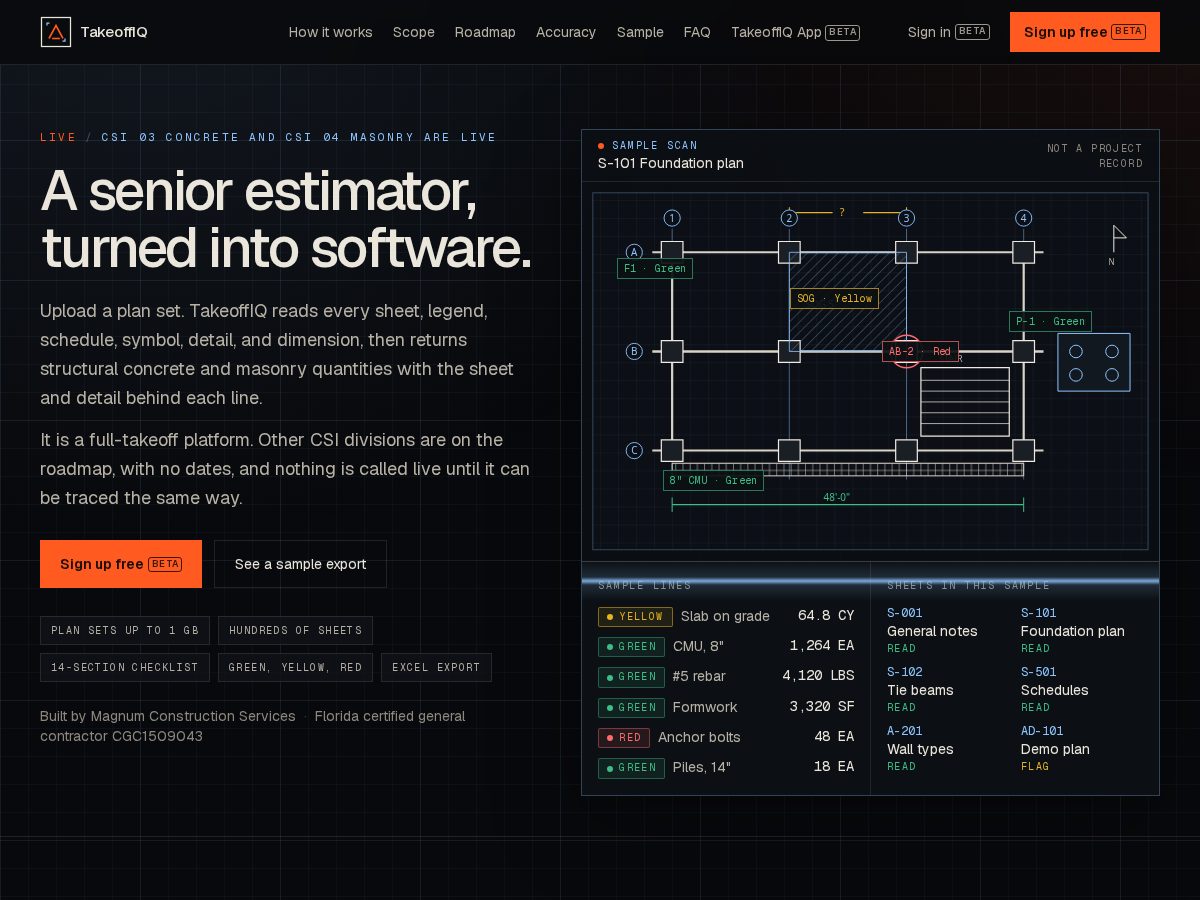Viewport: 1200px width, 900px height.
Task: Click the Plan sets up to 1 GB tag
Action: [x=125, y=630]
